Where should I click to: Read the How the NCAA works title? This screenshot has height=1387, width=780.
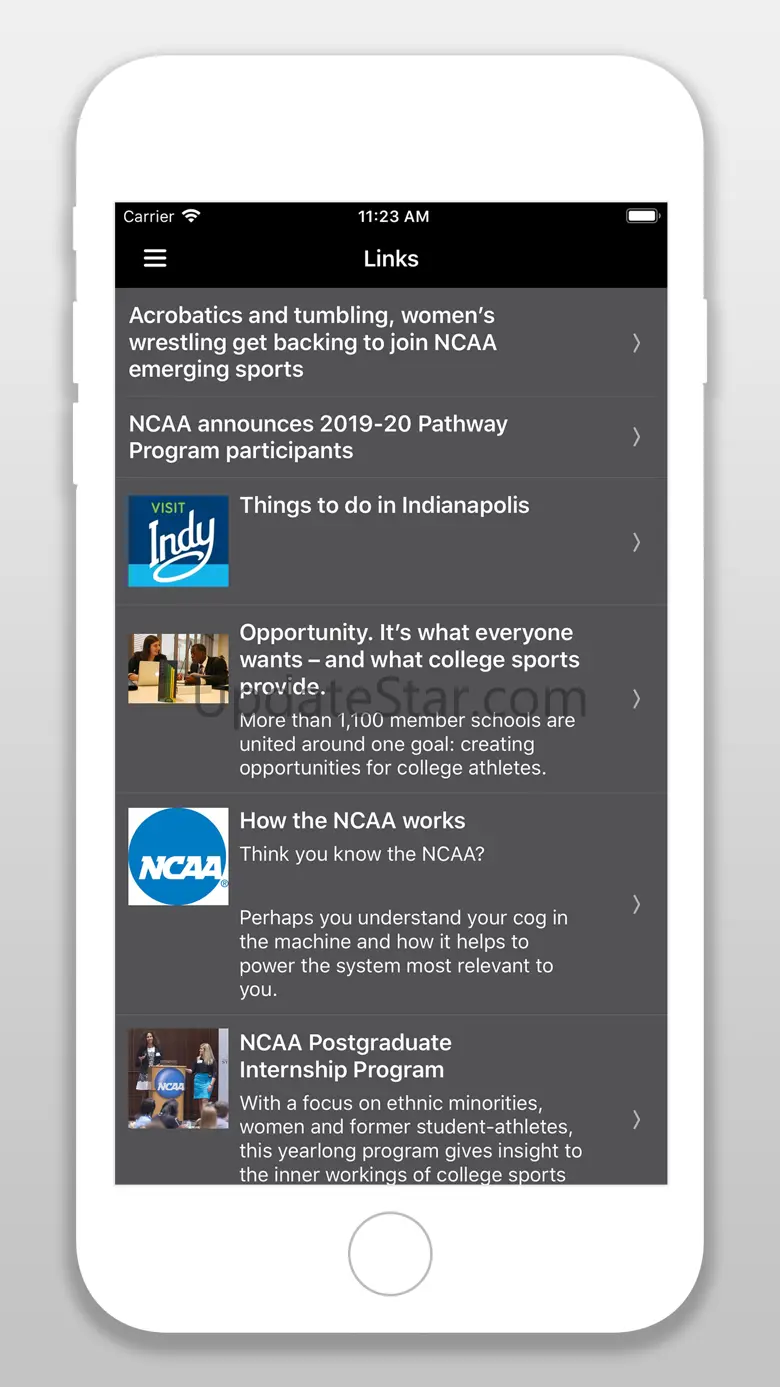[x=352, y=821]
